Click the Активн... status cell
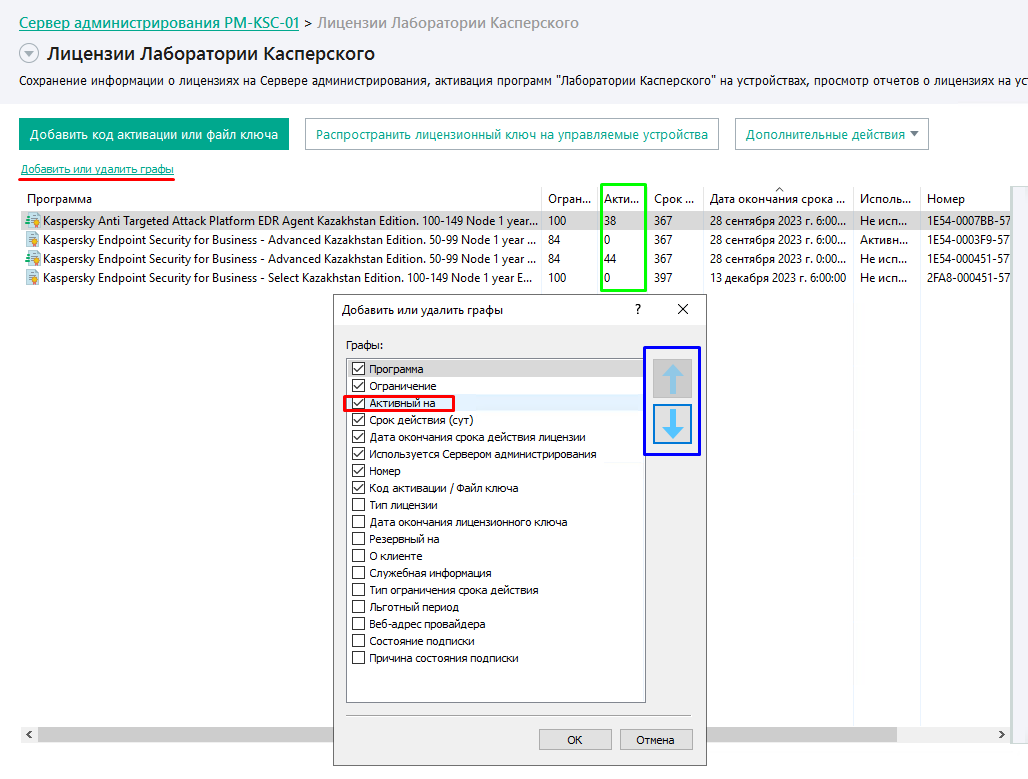Viewport: 1028px width, 779px height. pyautogui.click(x=884, y=240)
